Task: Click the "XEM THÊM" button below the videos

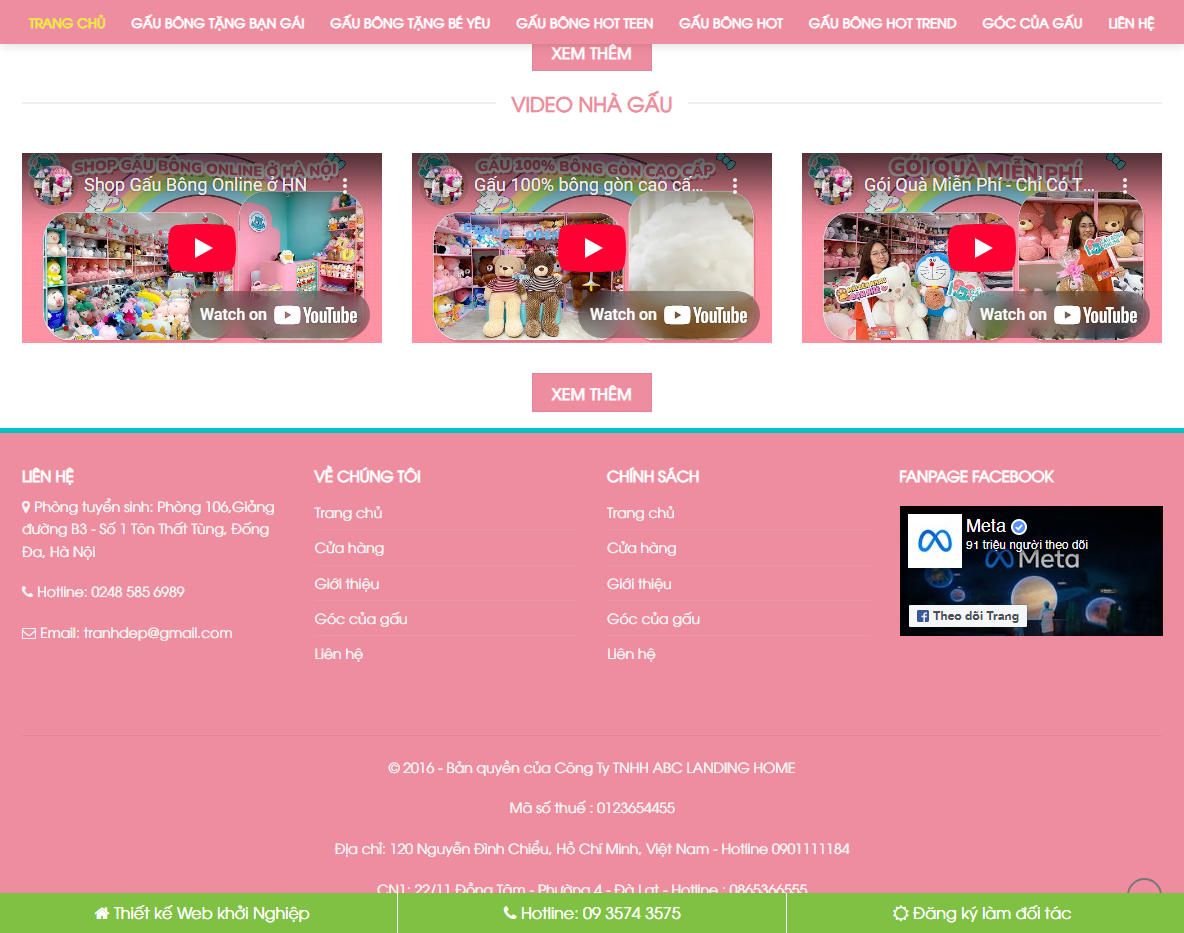Action: 592,392
